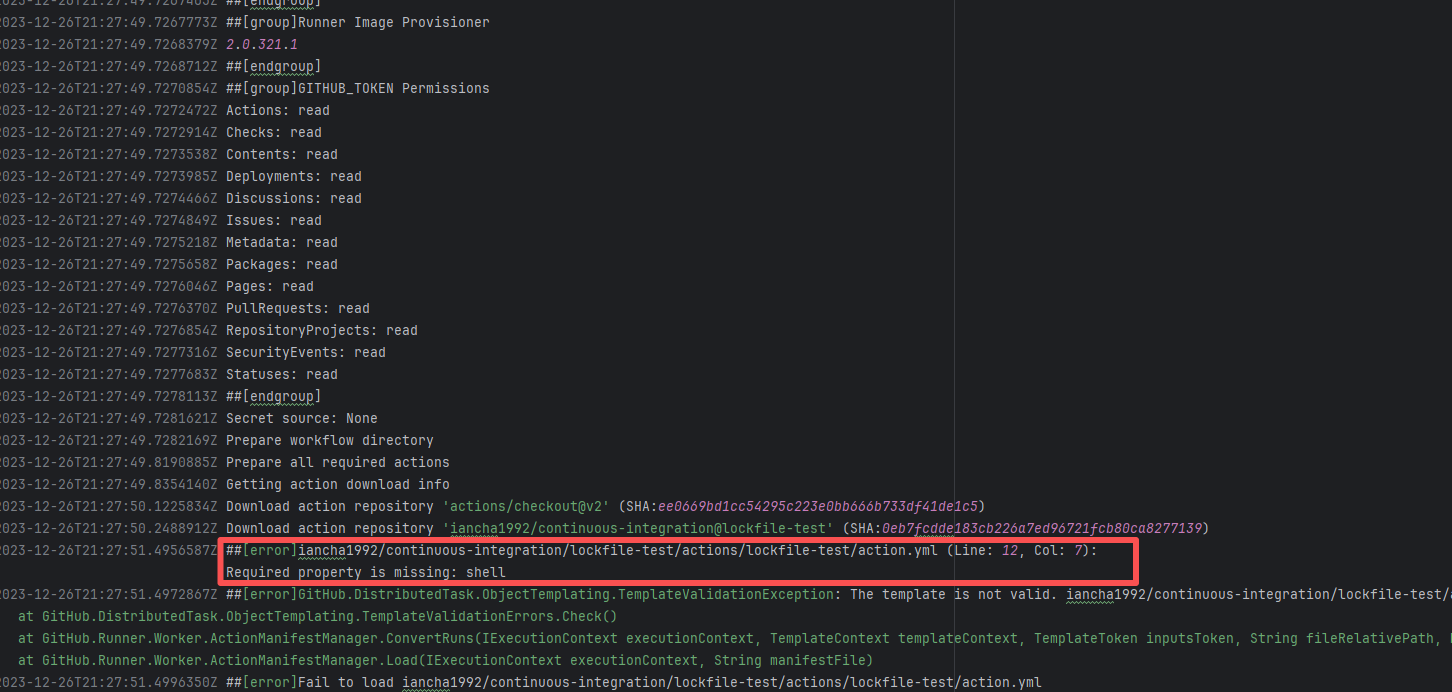The image size is (1452, 692).
Task: Click the 'Fail to load' error line
Action: [x=633, y=682]
